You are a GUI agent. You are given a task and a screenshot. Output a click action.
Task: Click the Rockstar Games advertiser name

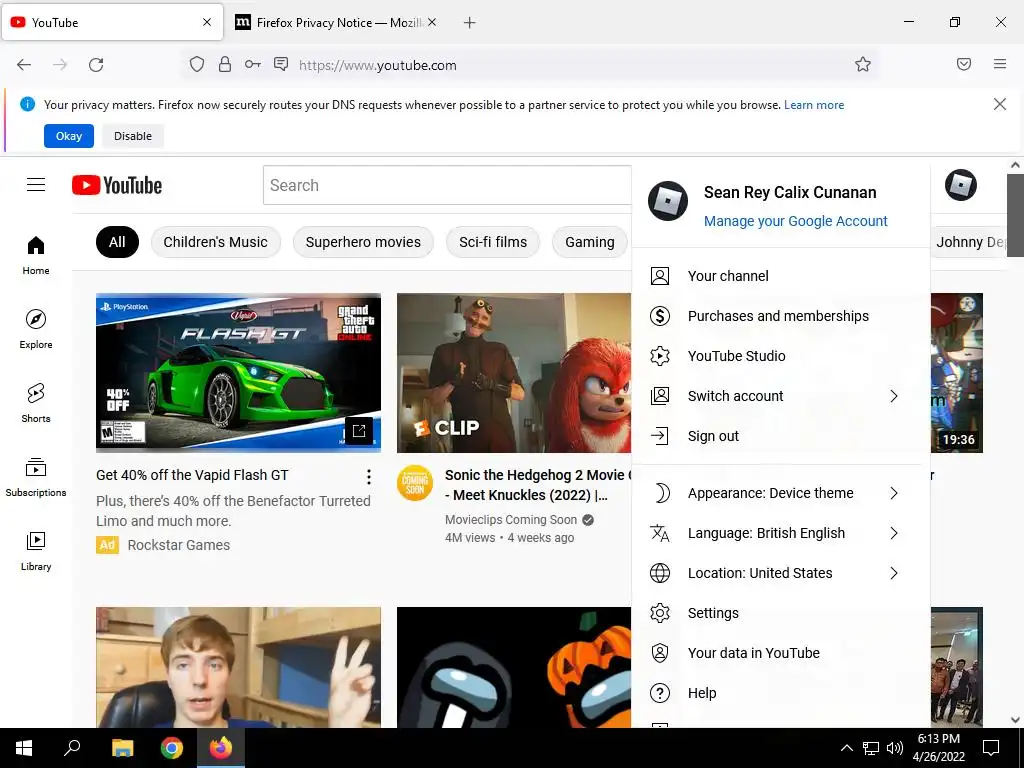click(178, 545)
